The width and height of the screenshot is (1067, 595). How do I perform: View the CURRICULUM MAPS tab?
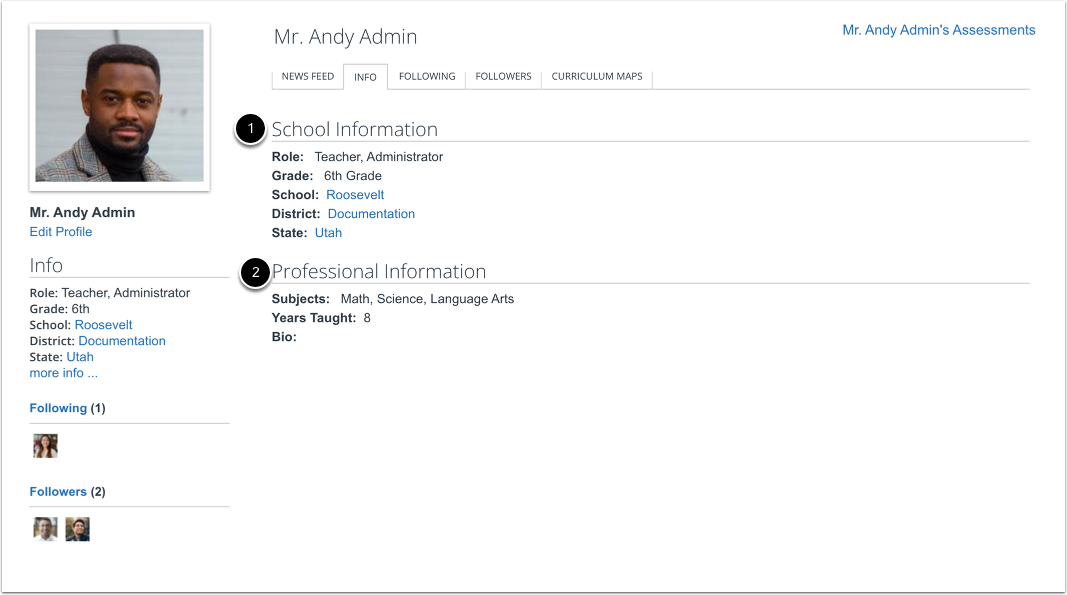tap(596, 76)
